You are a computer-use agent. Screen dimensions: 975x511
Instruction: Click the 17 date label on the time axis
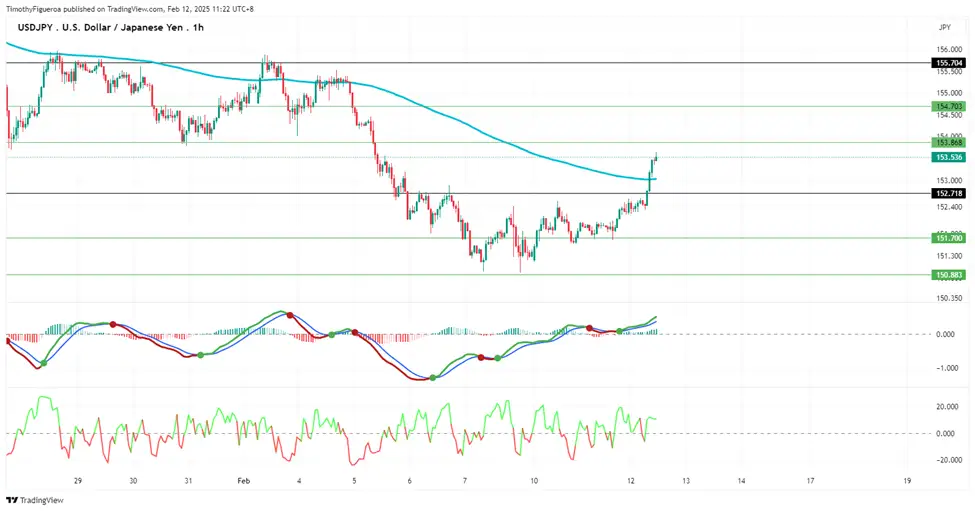811,481
